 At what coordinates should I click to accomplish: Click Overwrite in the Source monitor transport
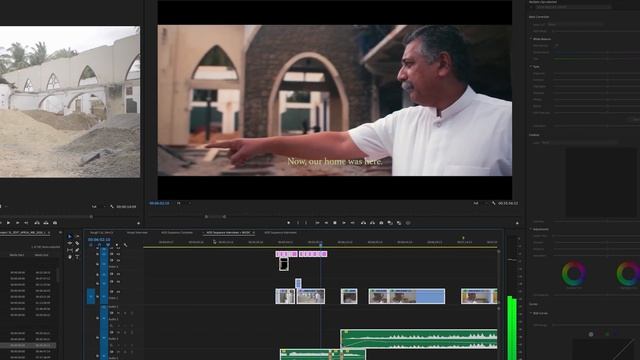tap(46, 223)
